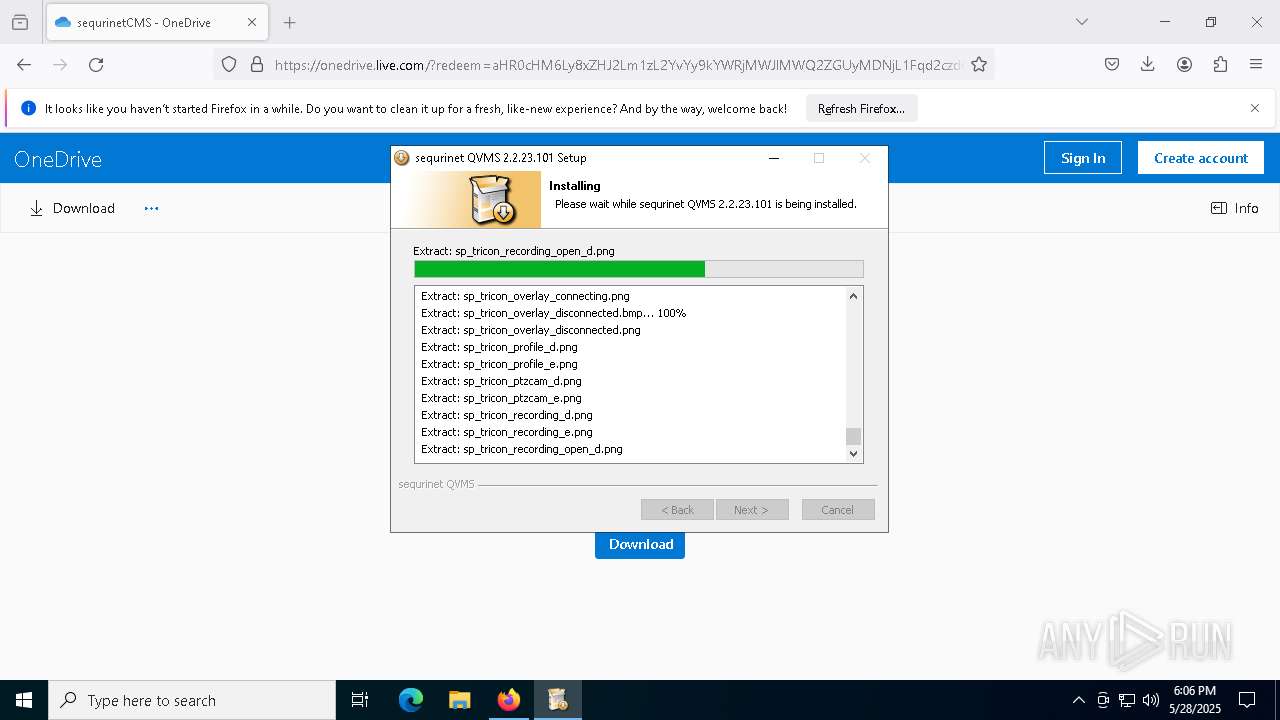Image resolution: width=1280 pixels, height=720 pixels.
Task: Click the blue Download button
Action: click(640, 544)
